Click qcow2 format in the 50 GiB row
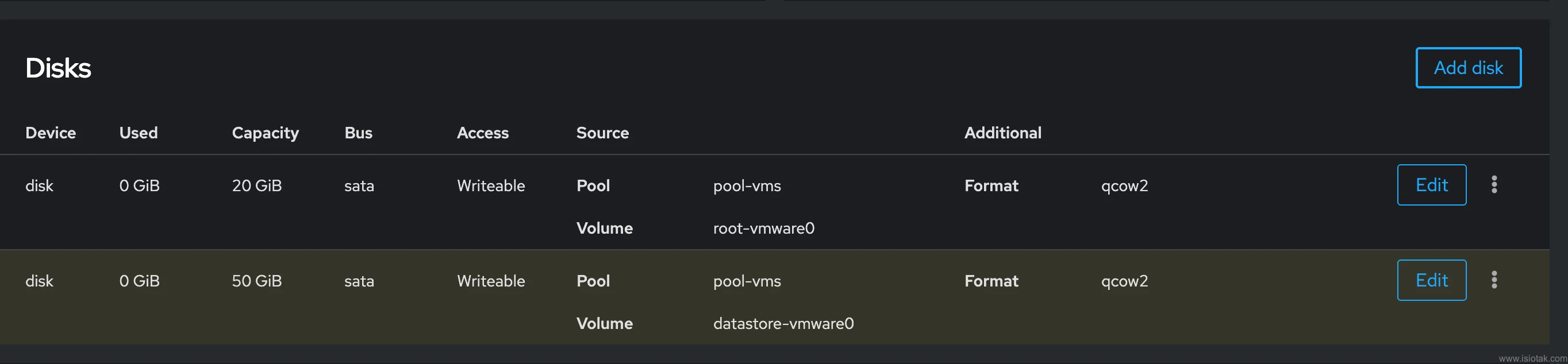 1124,281
